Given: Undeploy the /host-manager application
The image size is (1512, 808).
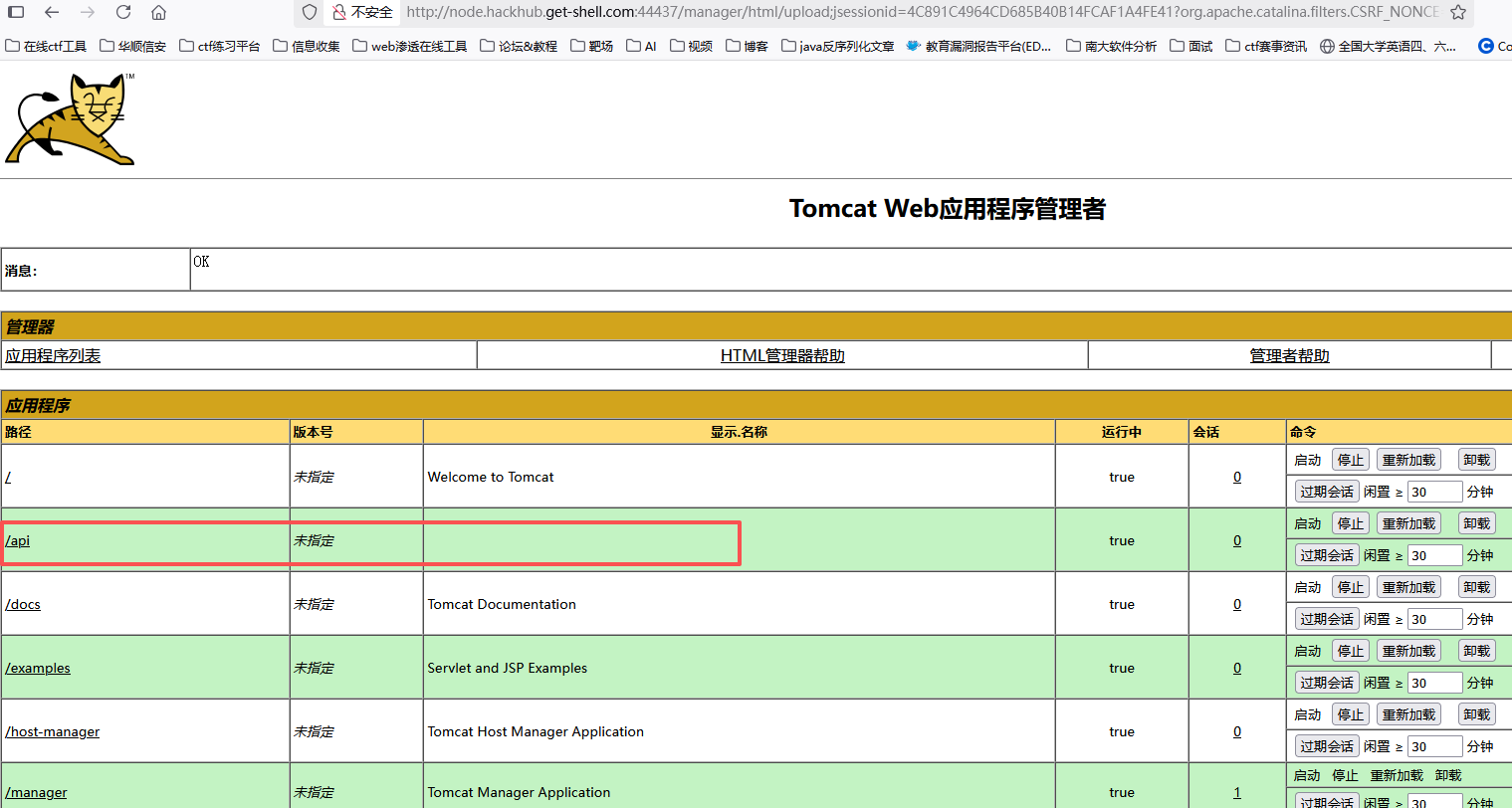Looking at the screenshot, I should [1477, 714].
